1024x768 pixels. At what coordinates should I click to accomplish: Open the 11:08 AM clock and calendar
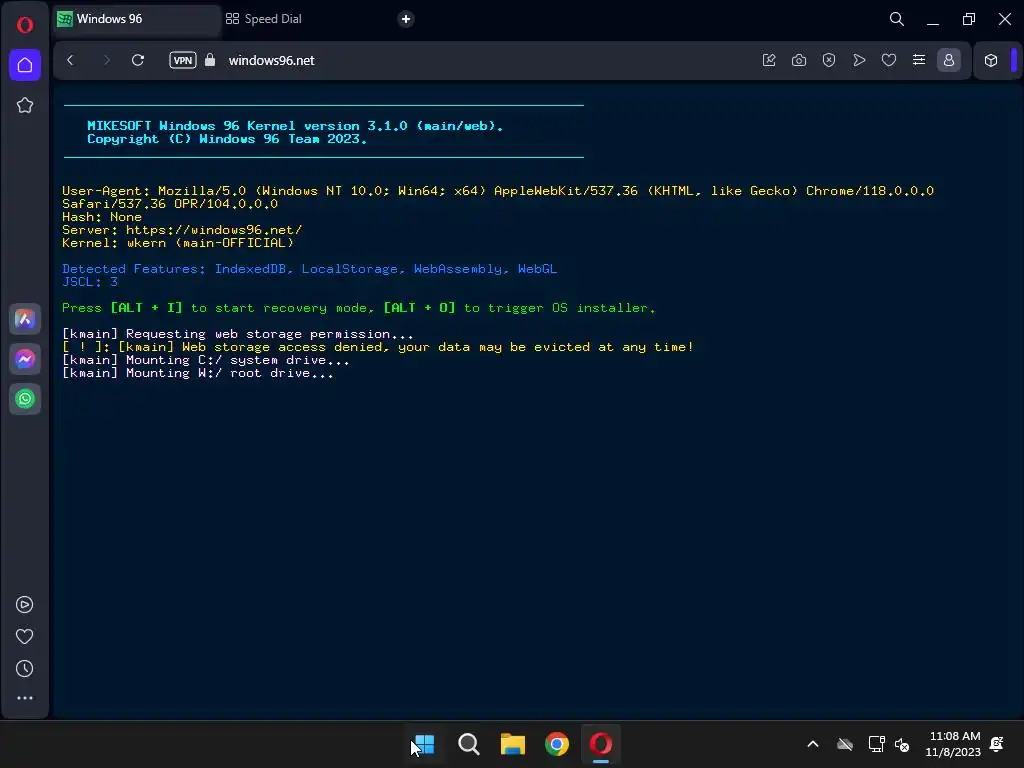953,744
